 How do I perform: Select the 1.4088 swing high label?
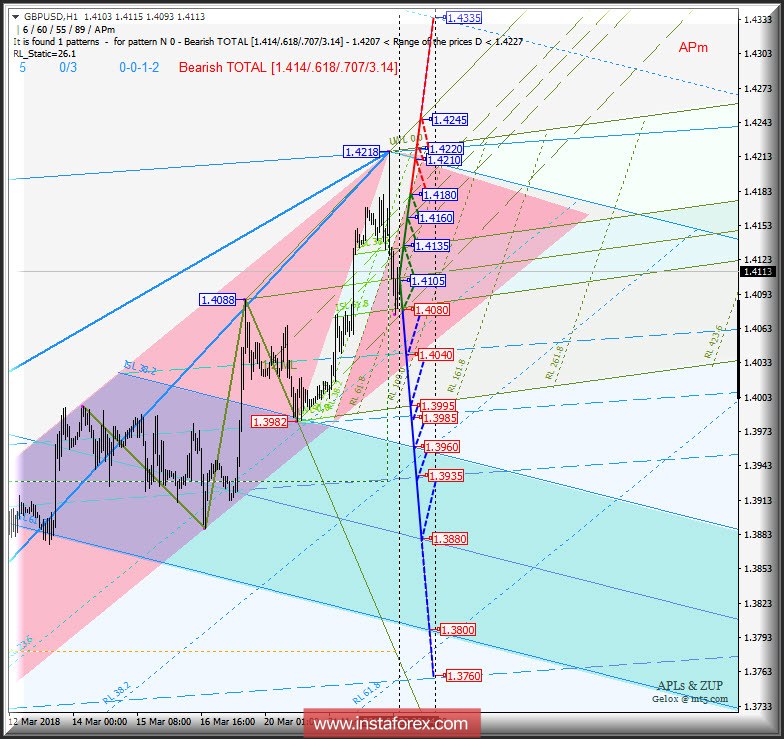coord(218,300)
